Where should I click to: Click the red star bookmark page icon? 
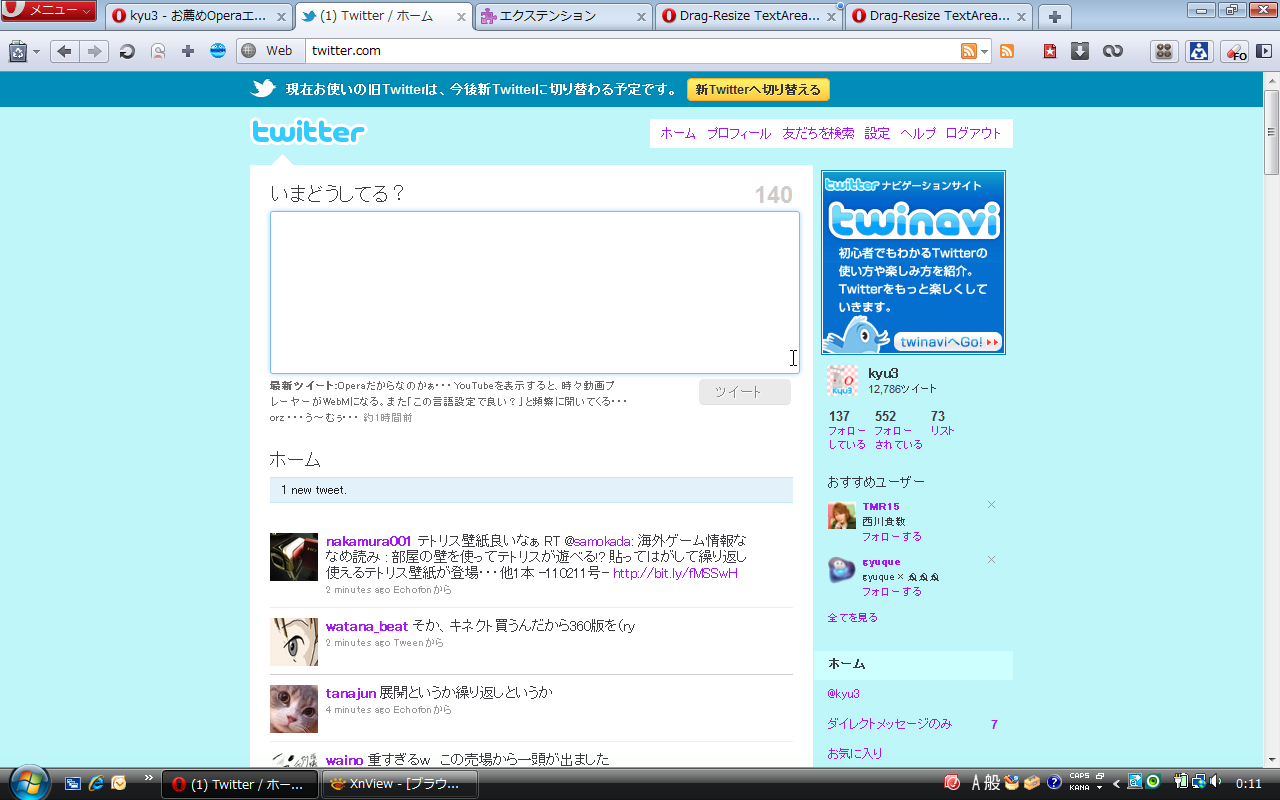[x=1049, y=51]
